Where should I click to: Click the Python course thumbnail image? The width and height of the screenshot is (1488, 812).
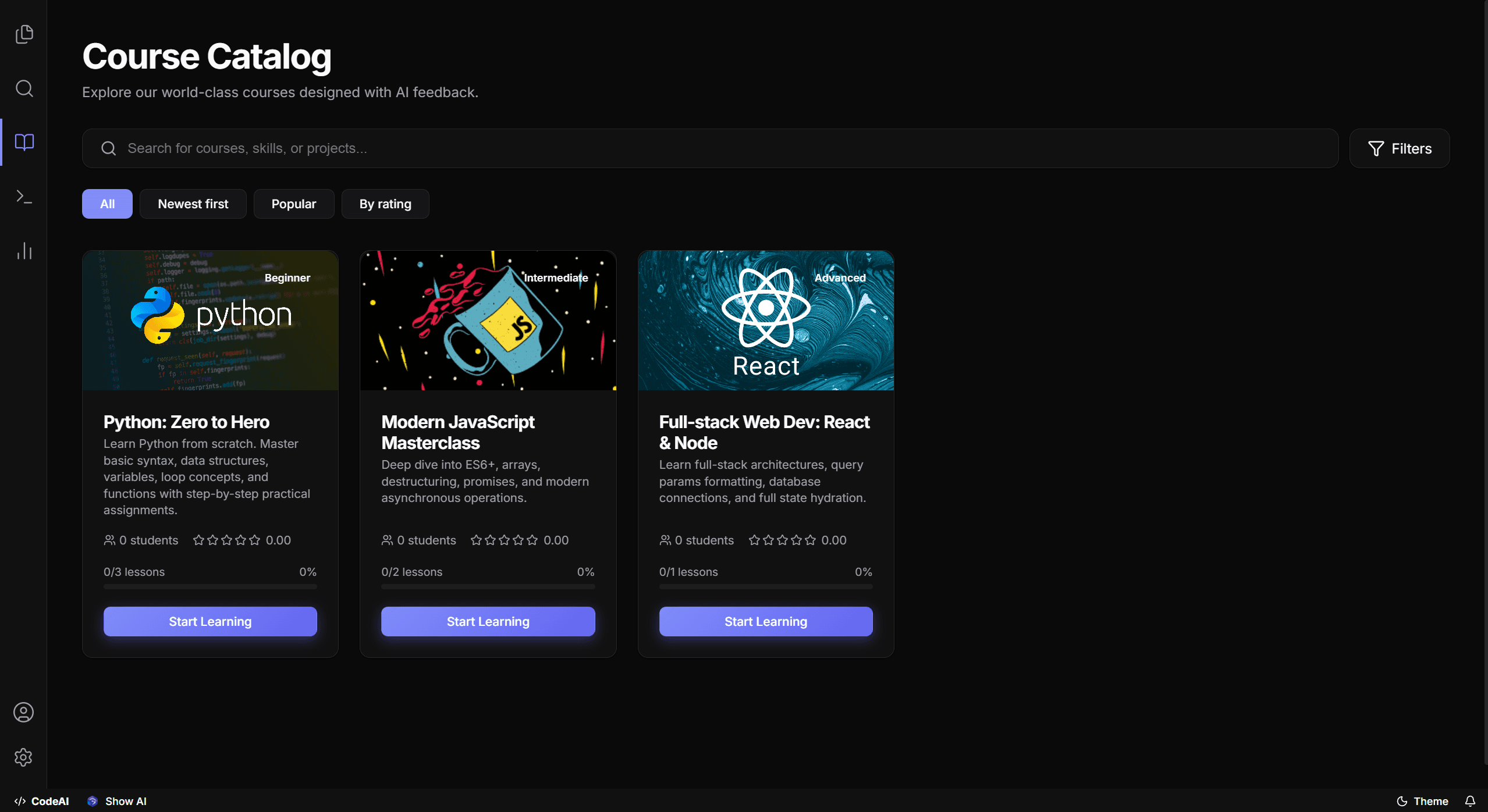click(210, 320)
